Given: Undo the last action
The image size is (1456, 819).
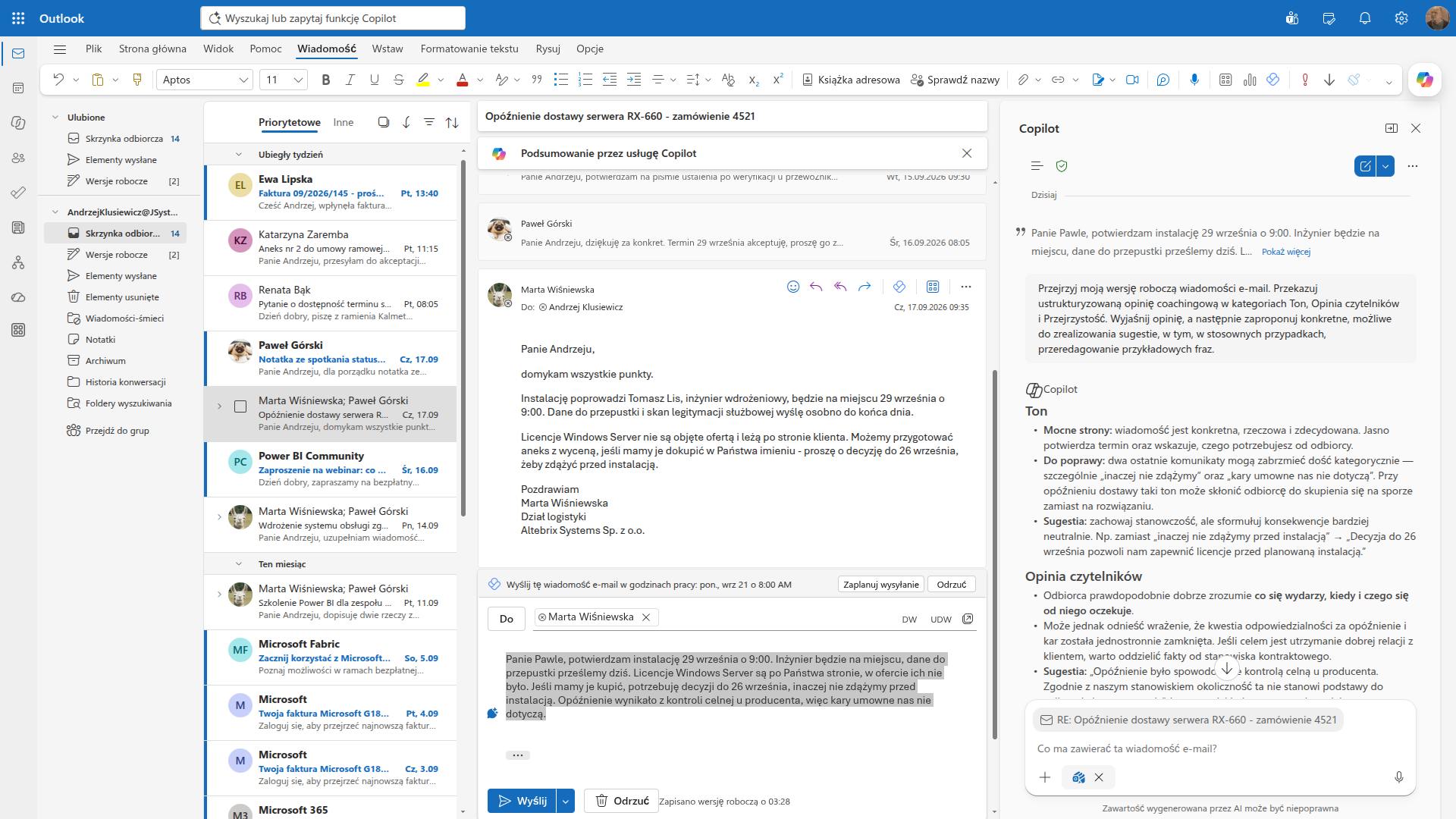Looking at the screenshot, I should coord(58,80).
